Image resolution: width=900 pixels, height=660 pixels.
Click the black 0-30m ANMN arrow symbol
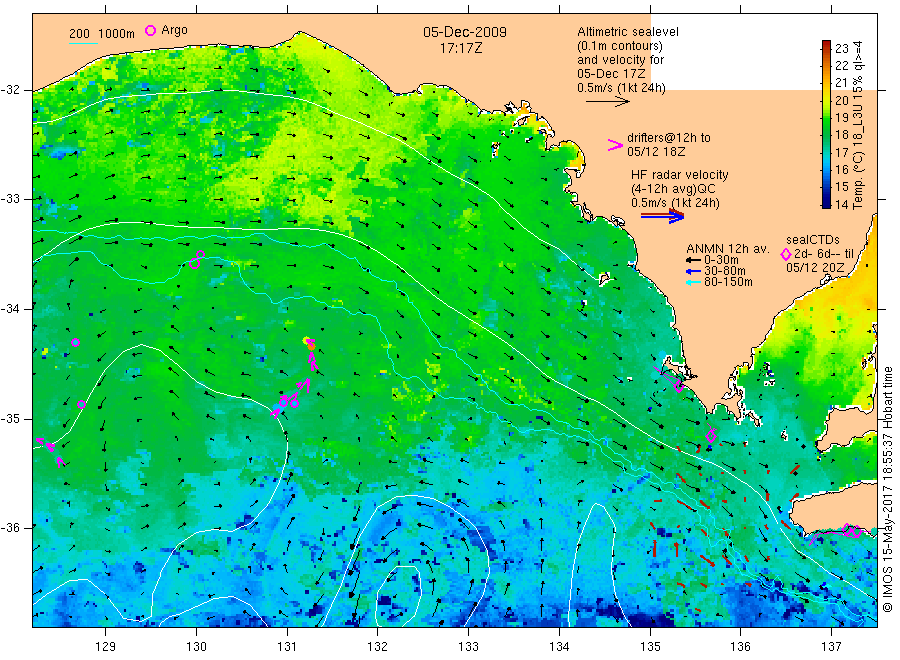693,261
